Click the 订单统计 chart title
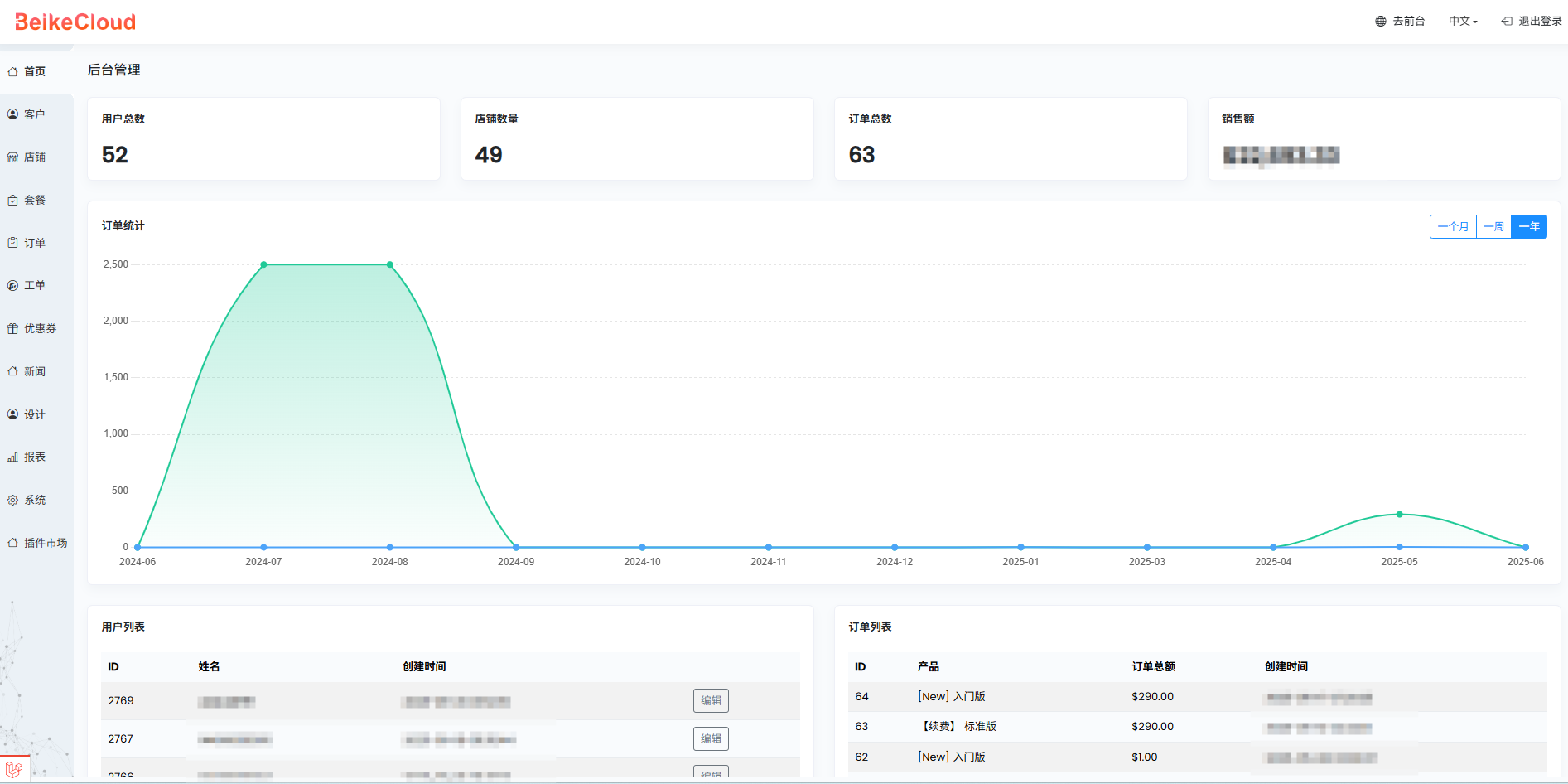Image resolution: width=1568 pixels, height=784 pixels. [123, 226]
